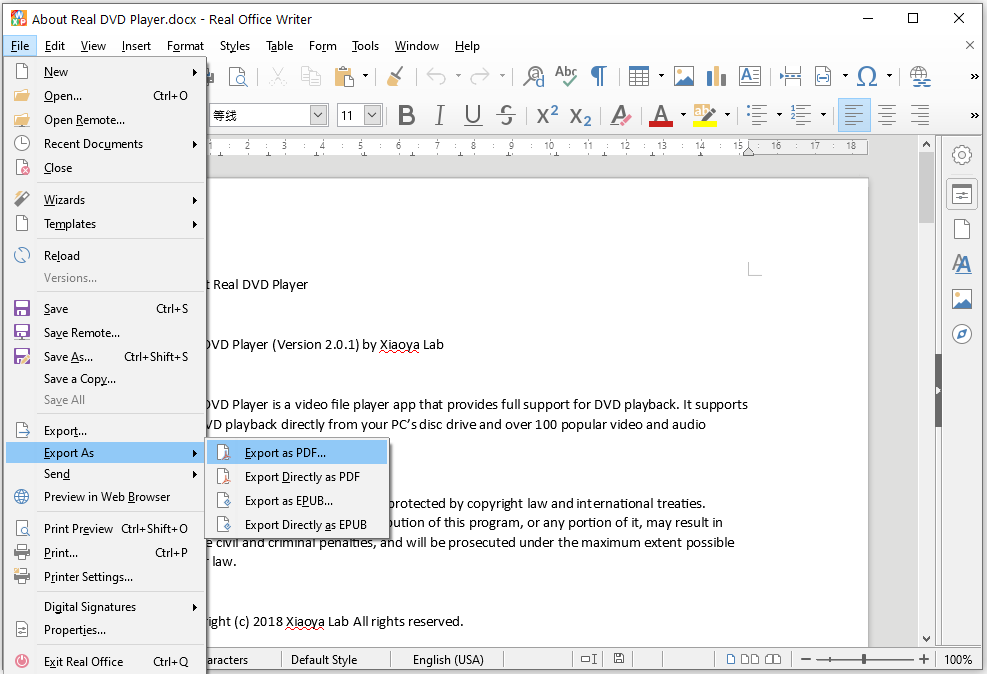Click the Strikethrough icon
The height and width of the screenshot is (674, 987).
[x=506, y=115]
